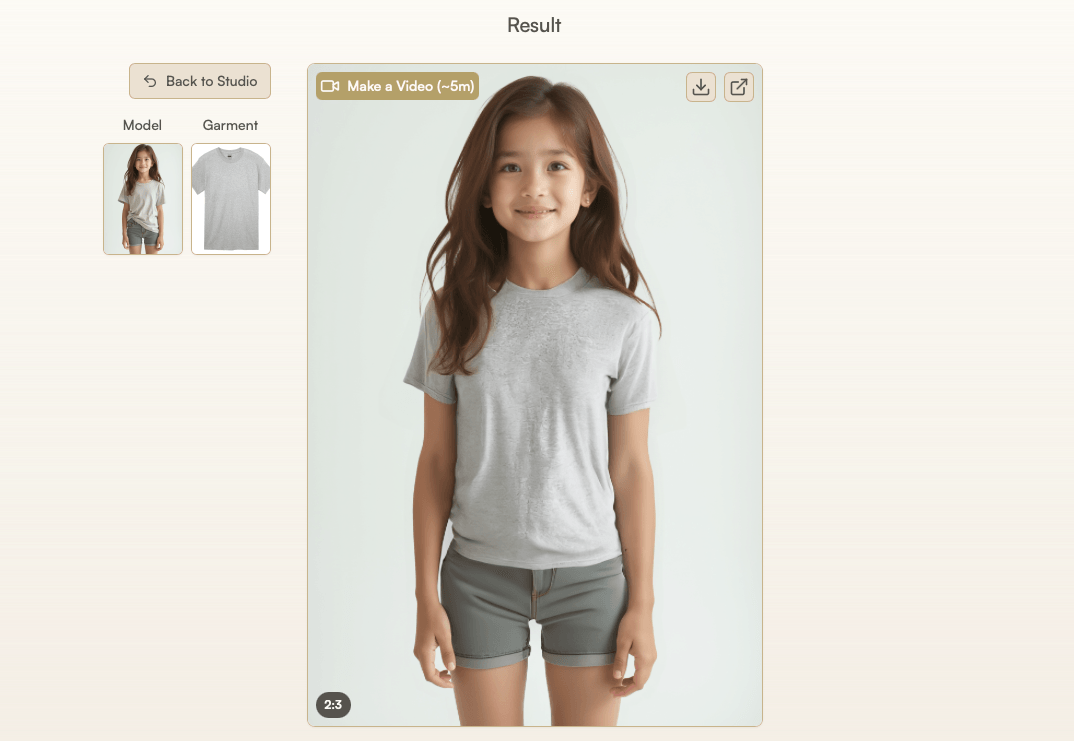
Task: Click the large result image preview
Action: [x=535, y=395]
